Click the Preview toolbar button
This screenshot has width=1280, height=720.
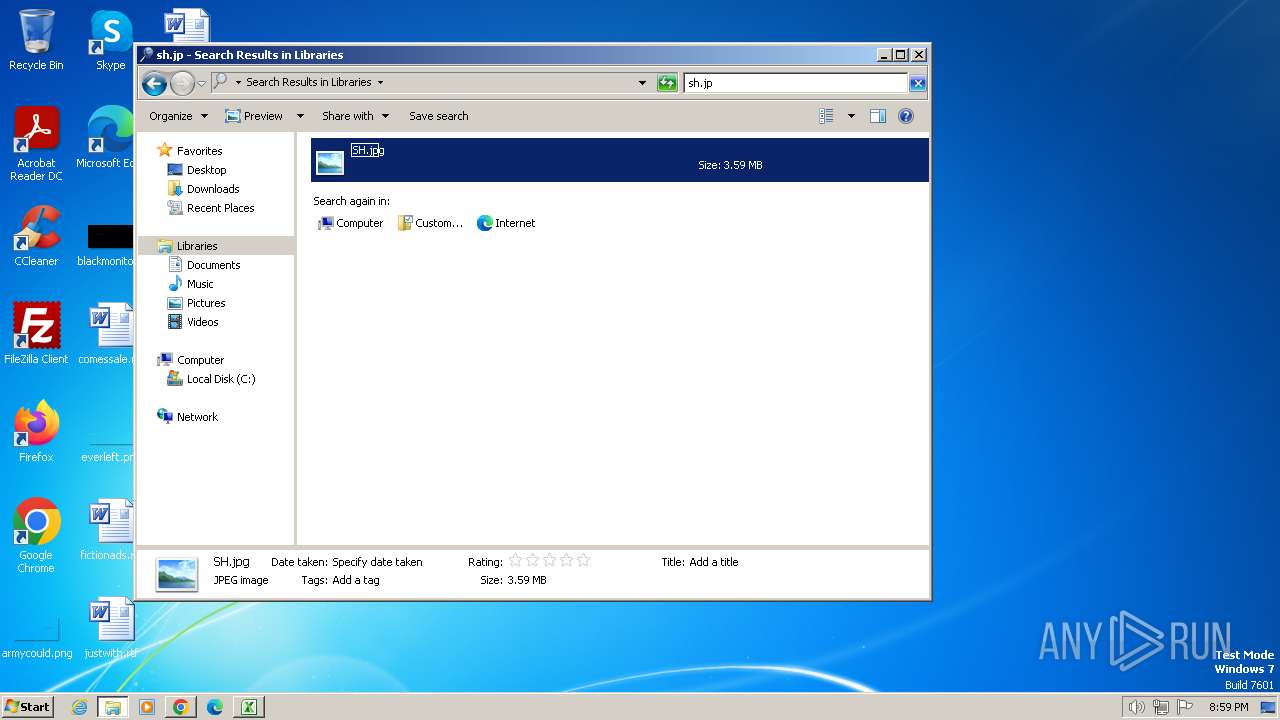(x=253, y=116)
